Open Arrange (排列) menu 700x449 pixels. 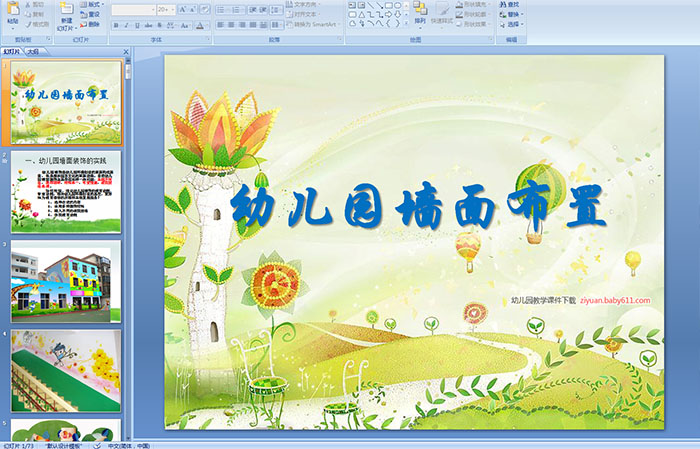click(x=420, y=13)
